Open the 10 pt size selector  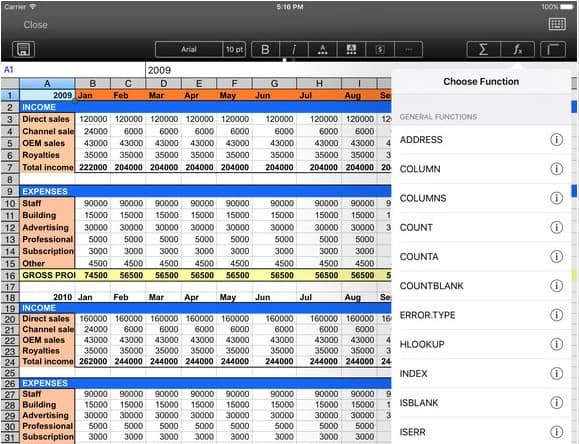(x=234, y=49)
